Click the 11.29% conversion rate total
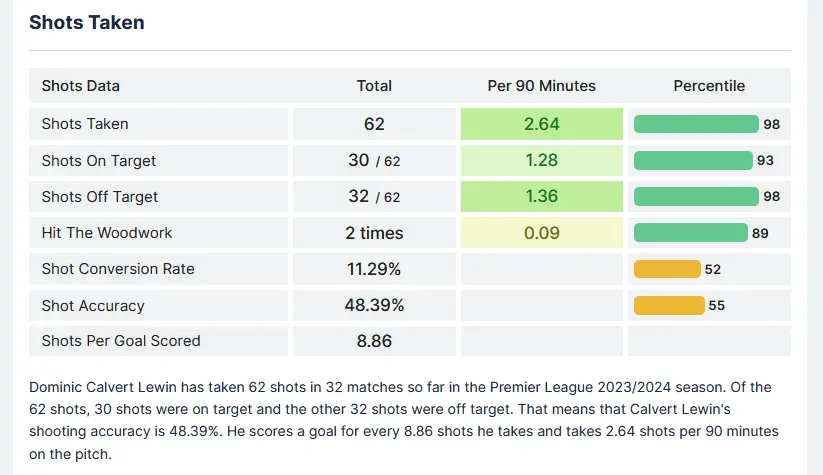Viewport: 823px width, 475px height. pos(374,269)
